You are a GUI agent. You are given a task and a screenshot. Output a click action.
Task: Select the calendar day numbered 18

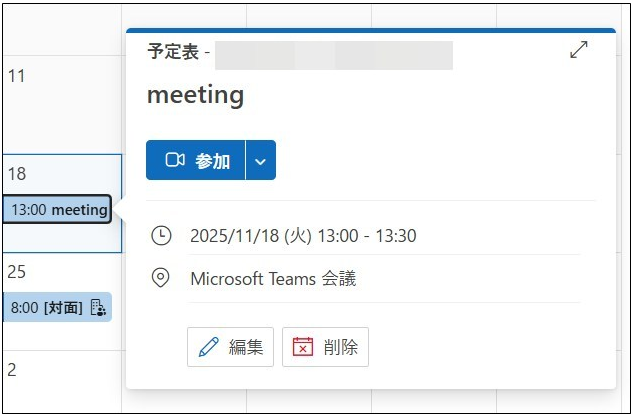tap(17, 174)
